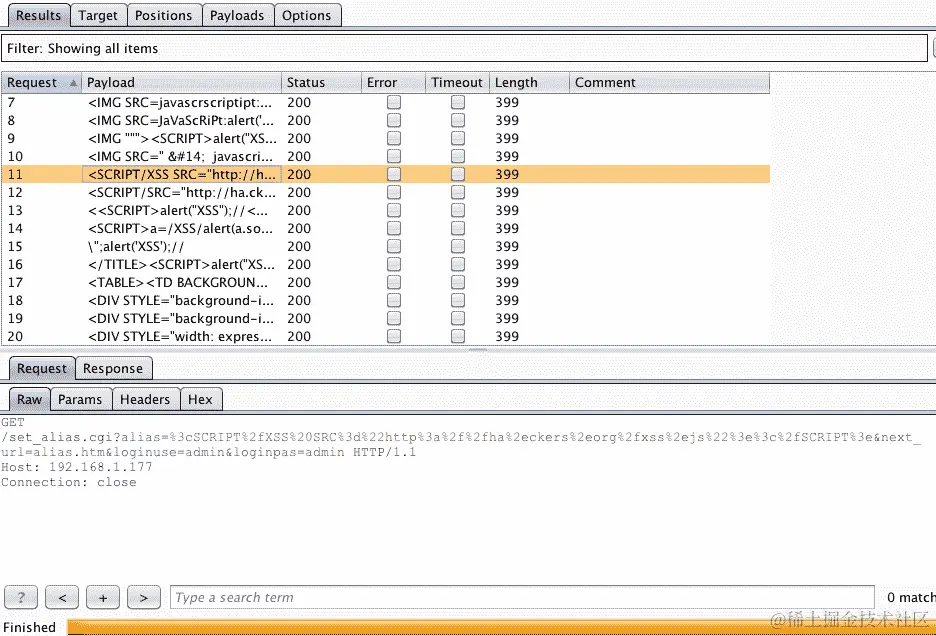Screen dimensions: 936x636
Task: Click the previous match arrow button
Action: pyautogui.click(x=62, y=597)
